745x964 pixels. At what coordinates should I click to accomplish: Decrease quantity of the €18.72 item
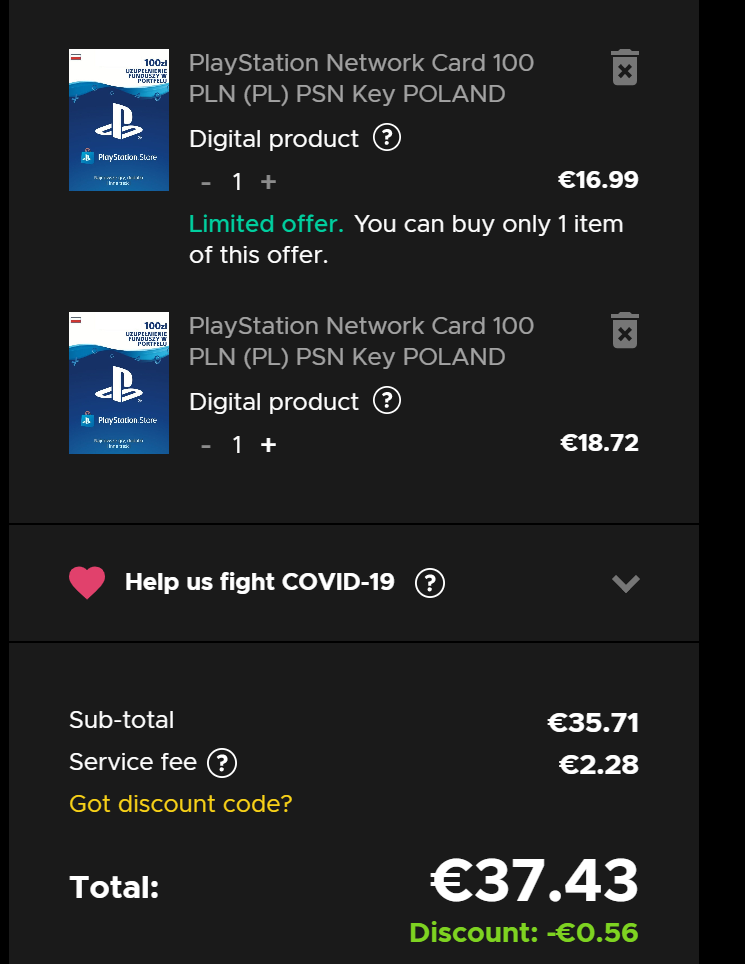point(206,446)
